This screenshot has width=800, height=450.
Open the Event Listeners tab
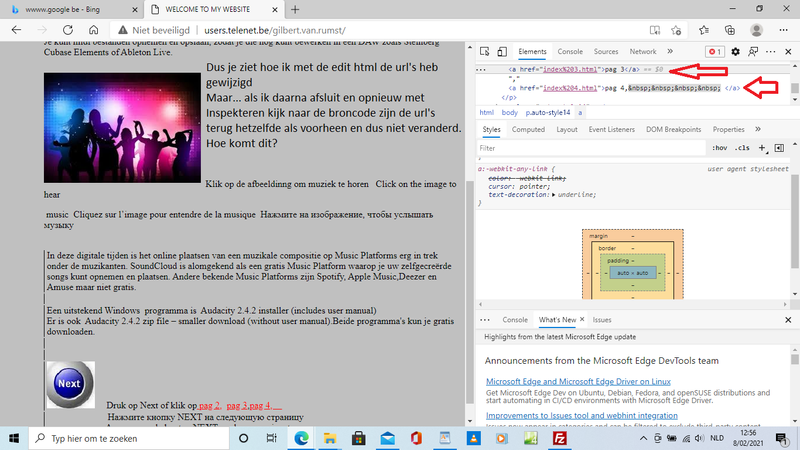coord(611,130)
